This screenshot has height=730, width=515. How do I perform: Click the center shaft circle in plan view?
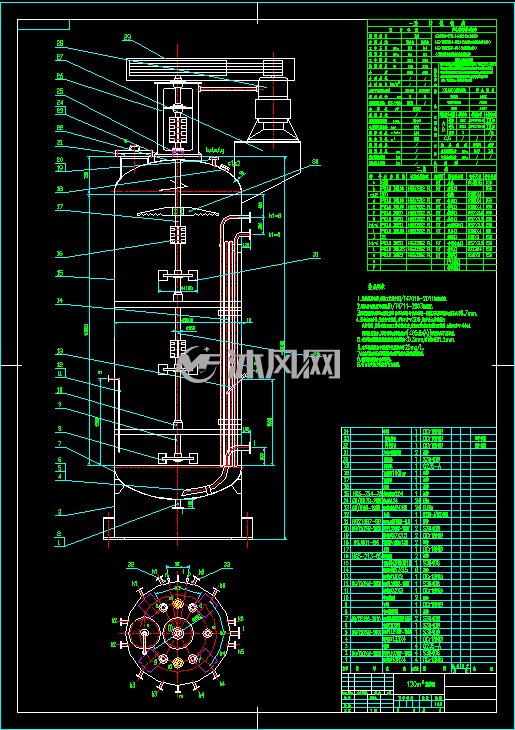point(178,632)
